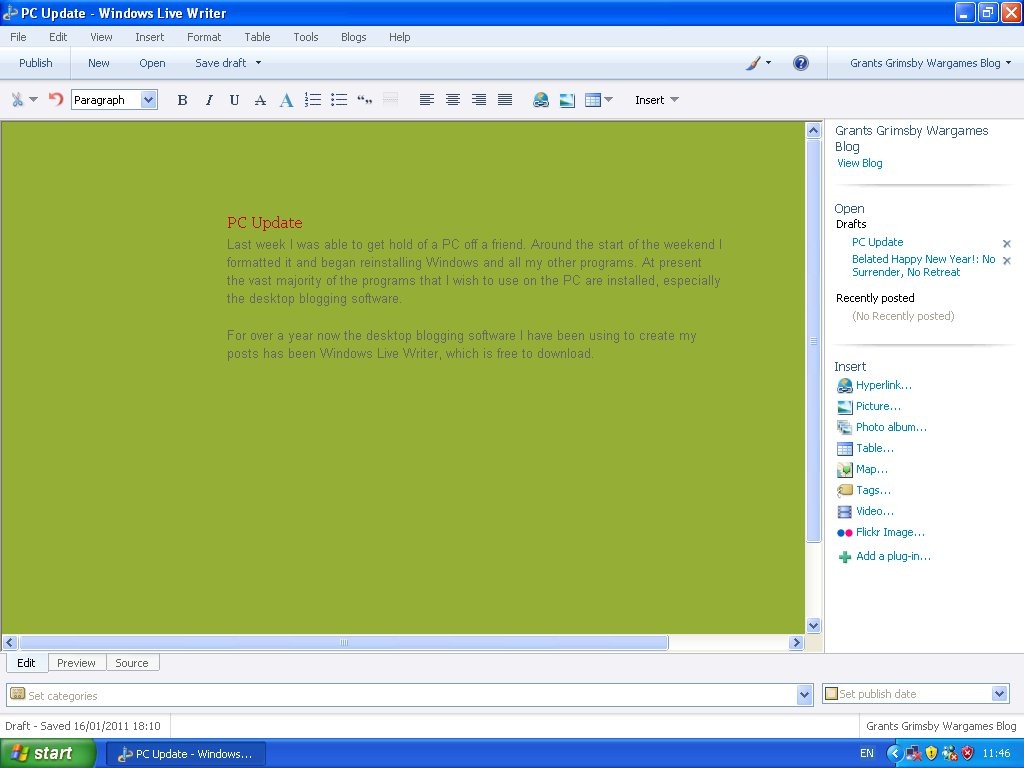This screenshot has width=1024, height=768.
Task: Open Grants Grimsby Wargames Blog dropdown
Action: pos(930,63)
